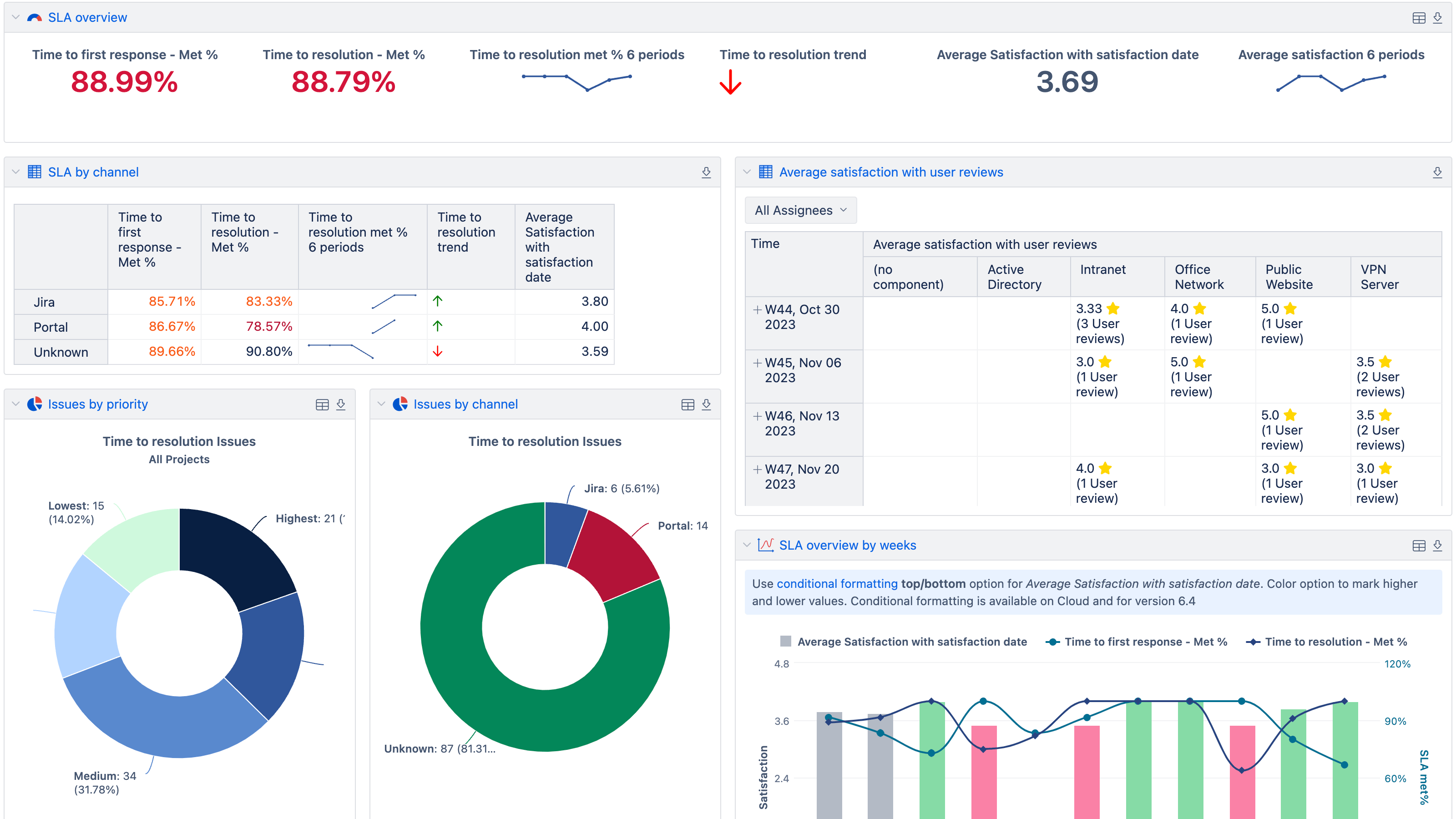Screen dimensions: 1456x819
Task: Collapse Average satisfaction with user reviews panel
Action: coord(747,172)
